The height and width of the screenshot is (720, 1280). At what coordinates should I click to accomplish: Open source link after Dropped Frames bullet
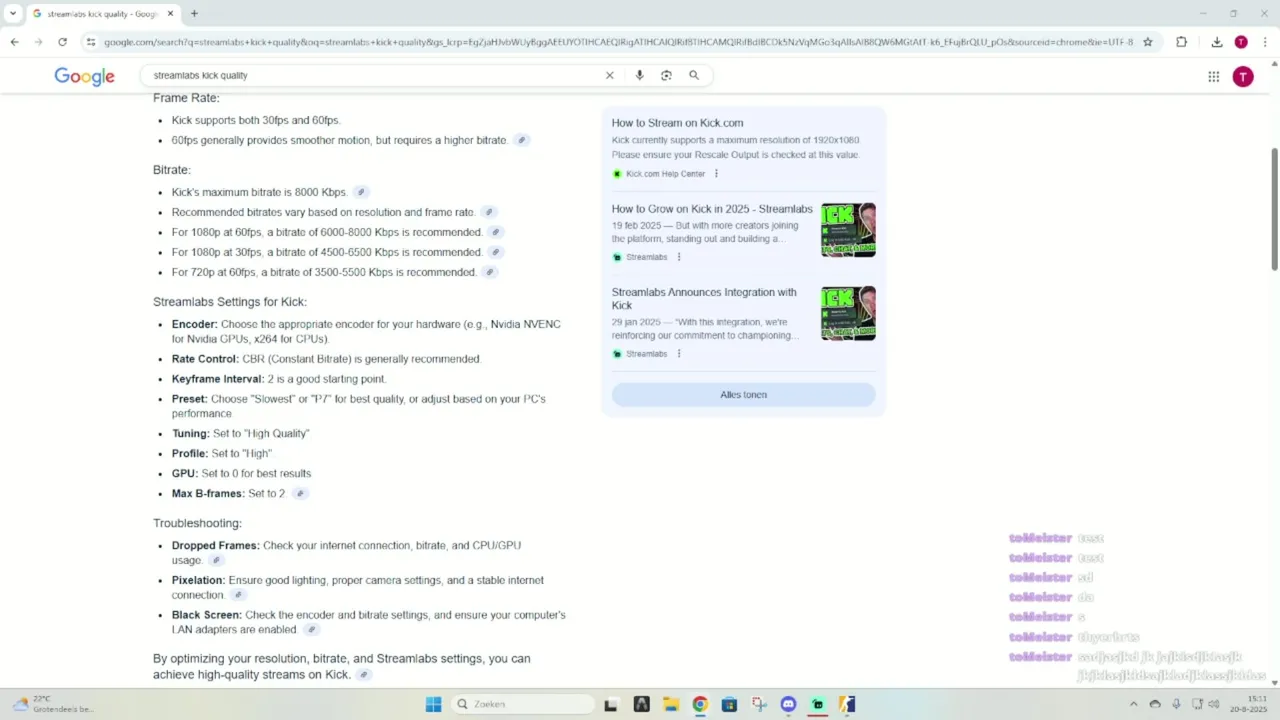click(216, 560)
